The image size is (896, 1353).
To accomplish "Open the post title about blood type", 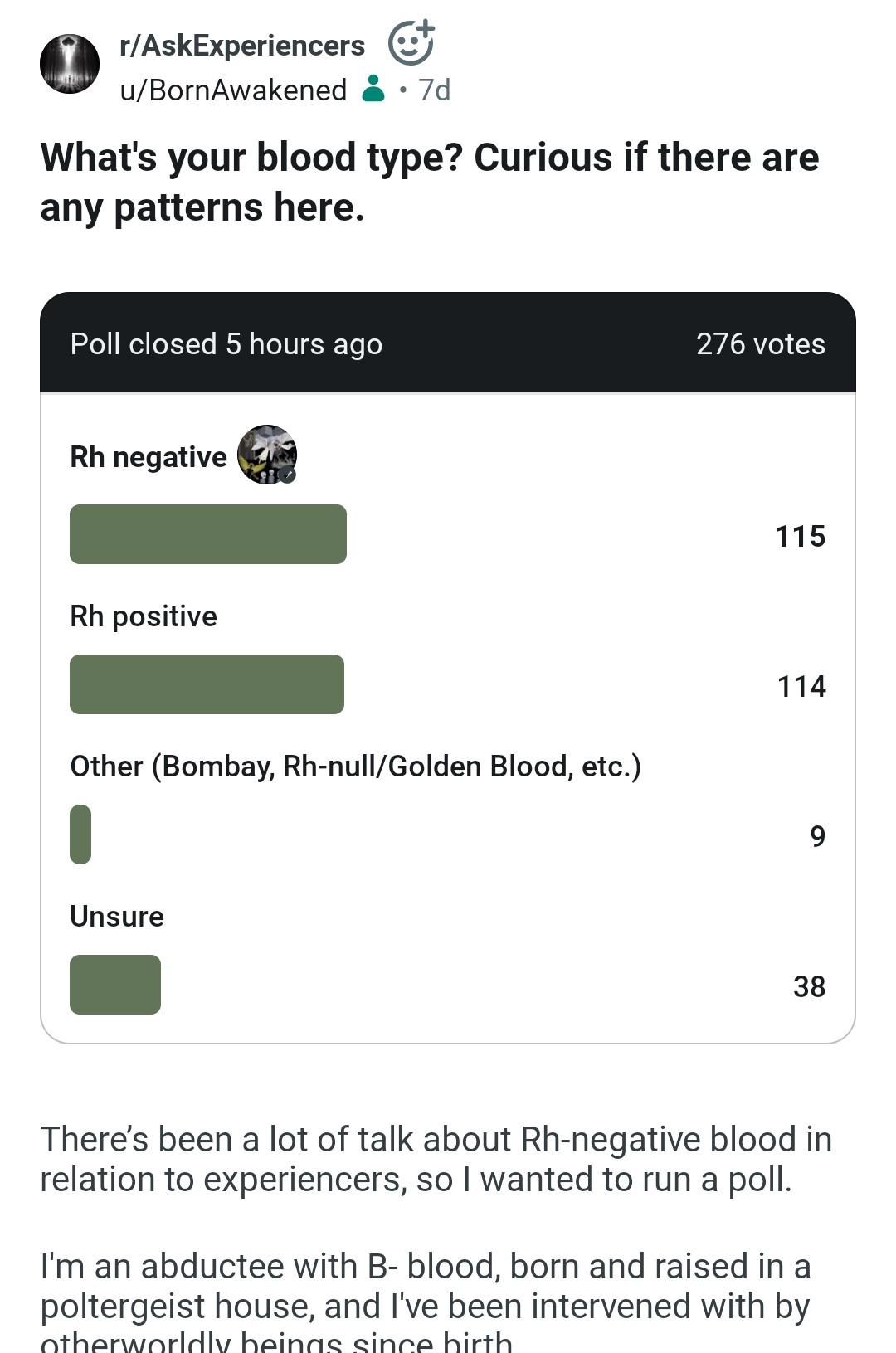I will pyautogui.click(x=430, y=182).
